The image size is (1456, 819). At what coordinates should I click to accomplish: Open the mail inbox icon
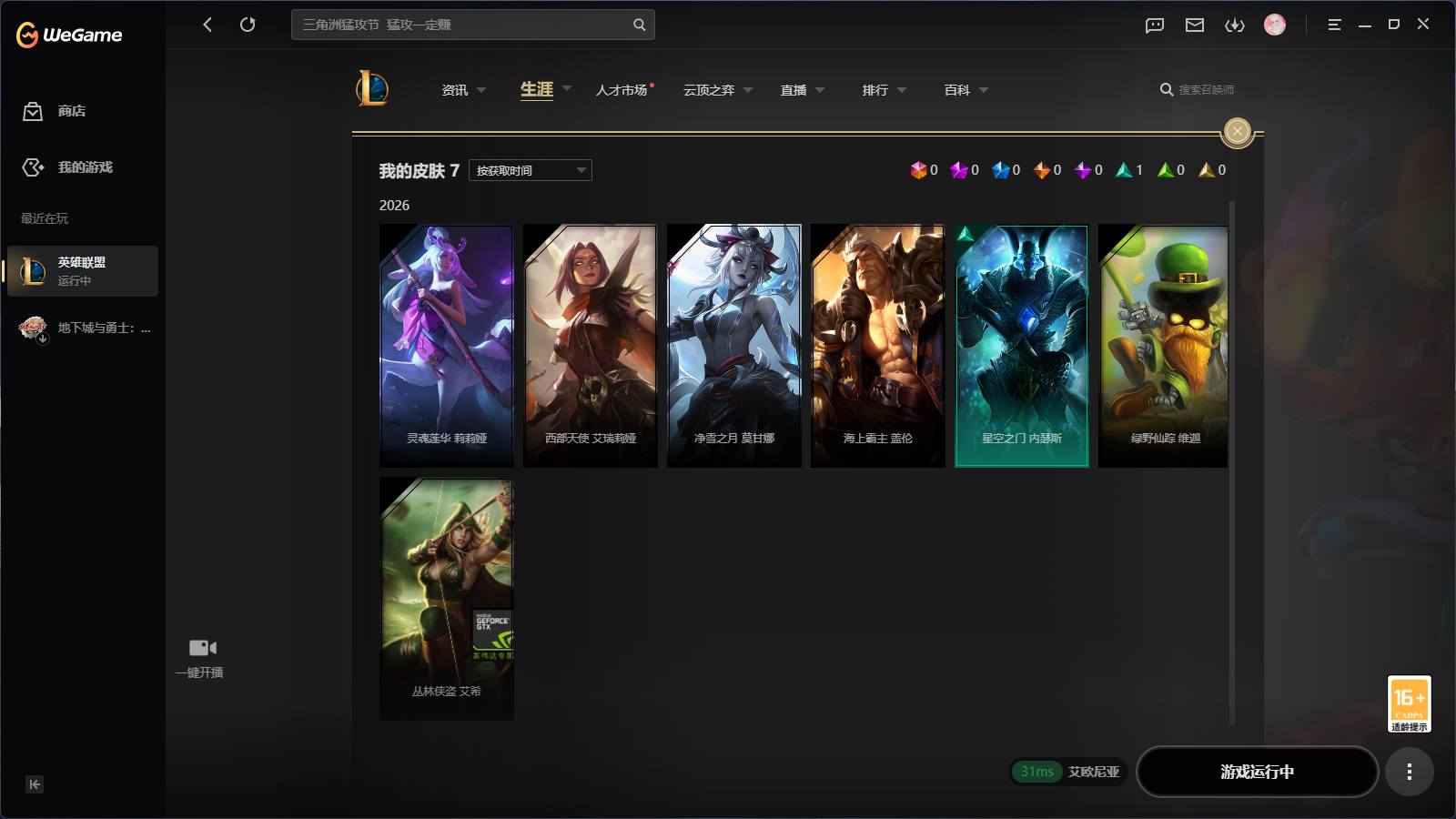pos(1195,25)
